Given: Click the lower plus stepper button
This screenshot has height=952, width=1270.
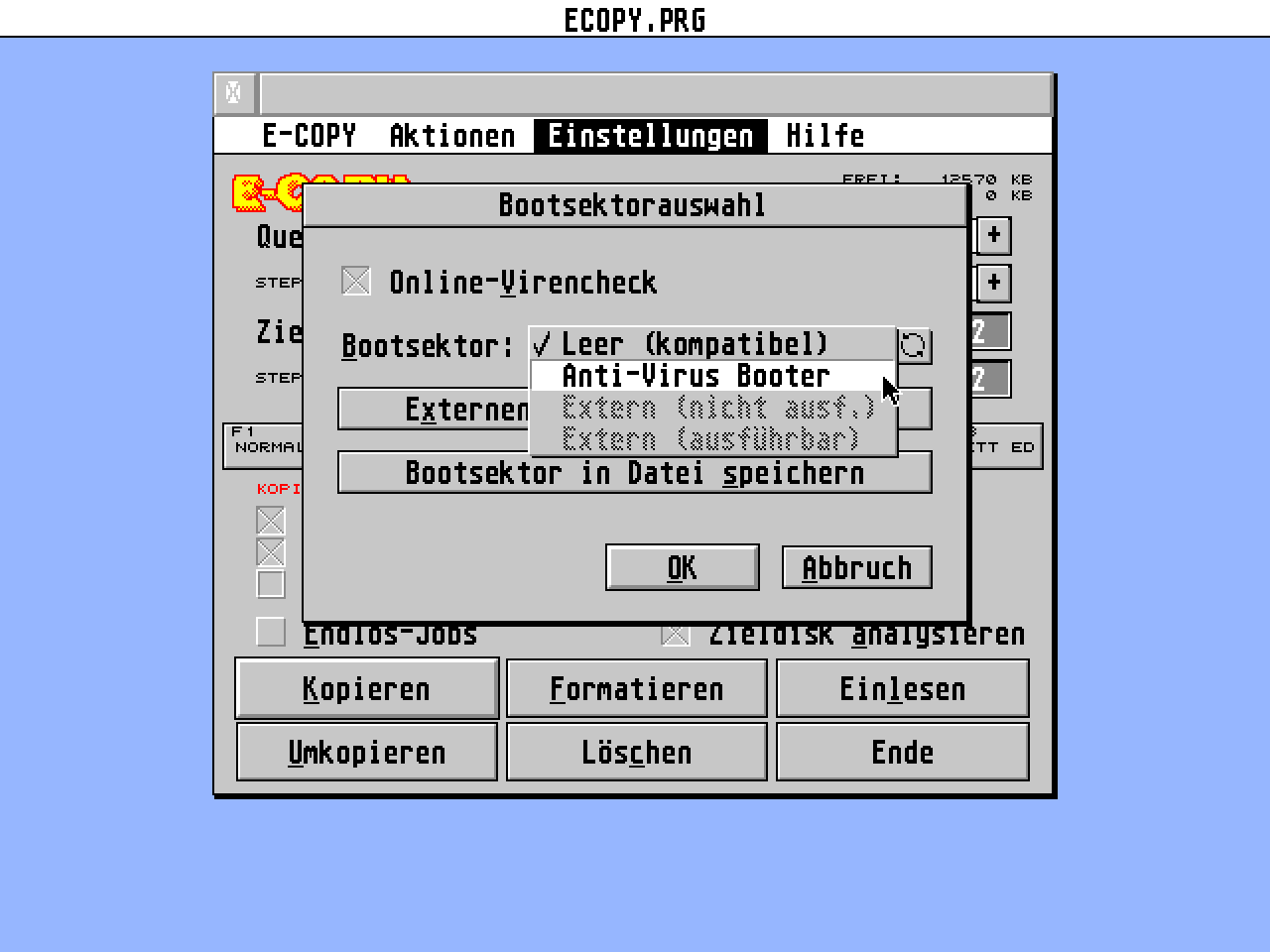Looking at the screenshot, I should (x=993, y=283).
